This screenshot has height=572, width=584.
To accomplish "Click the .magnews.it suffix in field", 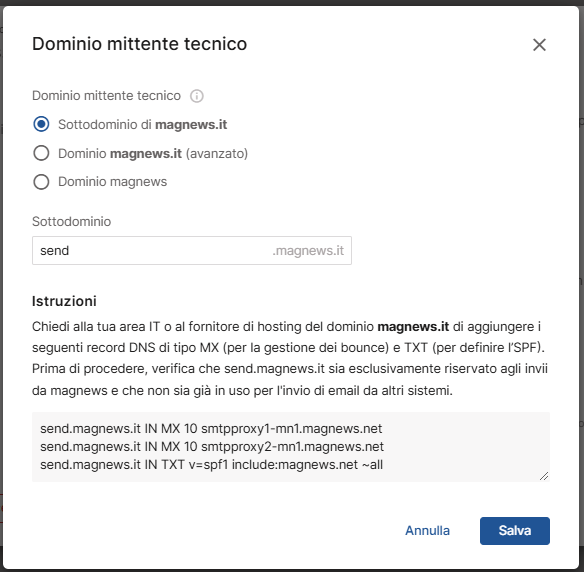I will 308,251.
